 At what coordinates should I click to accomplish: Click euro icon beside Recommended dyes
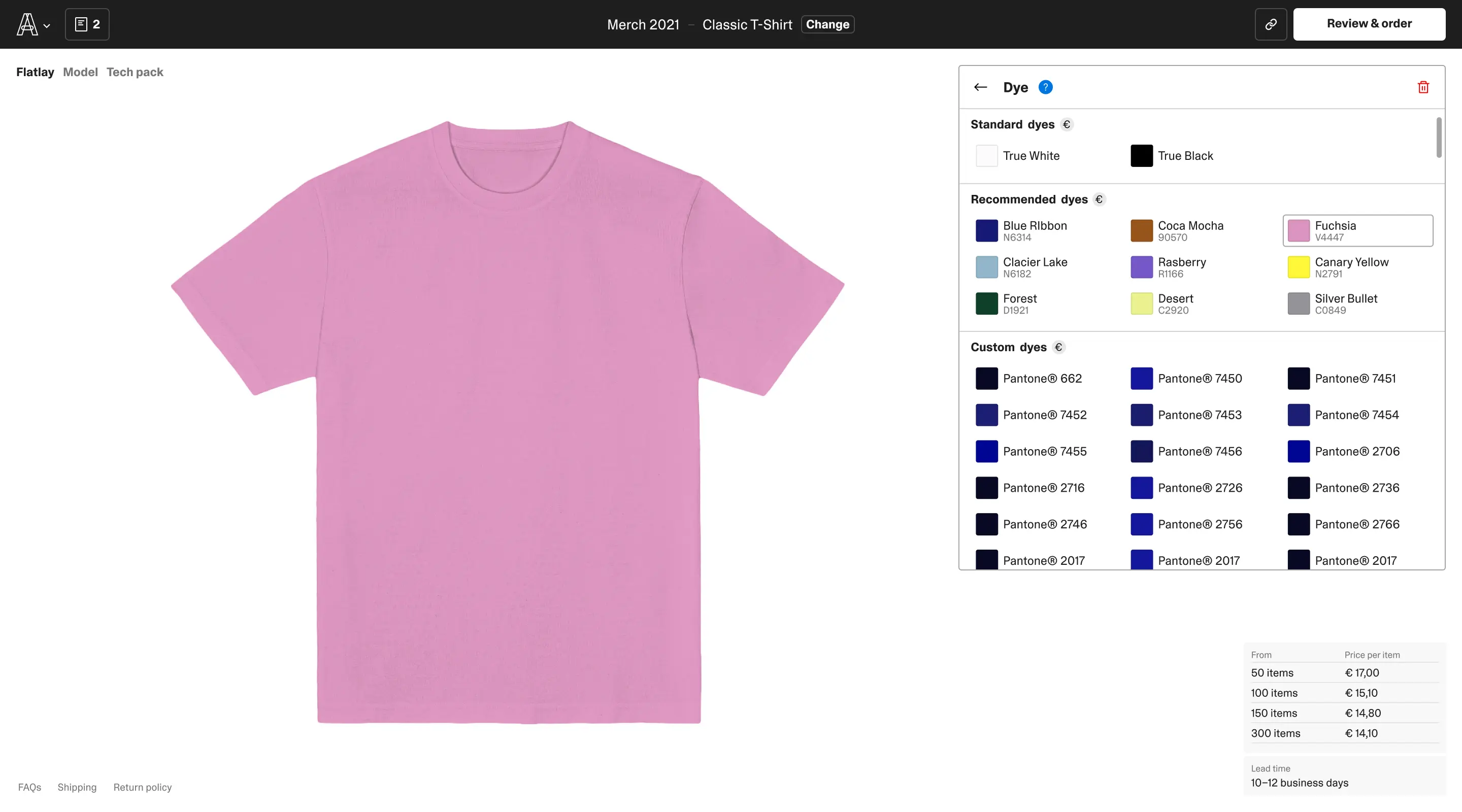[x=1099, y=200]
